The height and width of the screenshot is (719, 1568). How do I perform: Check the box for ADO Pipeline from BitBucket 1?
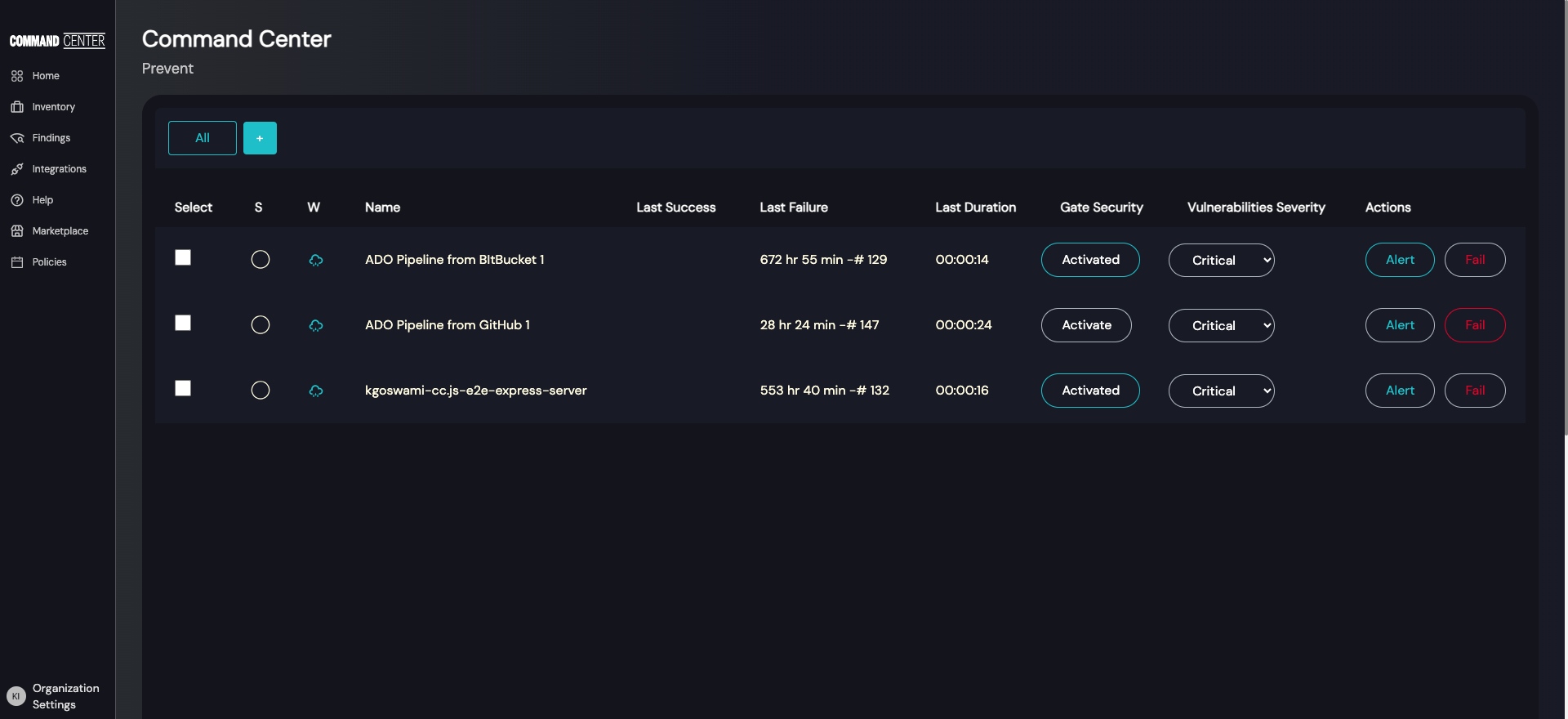click(183, 258)
